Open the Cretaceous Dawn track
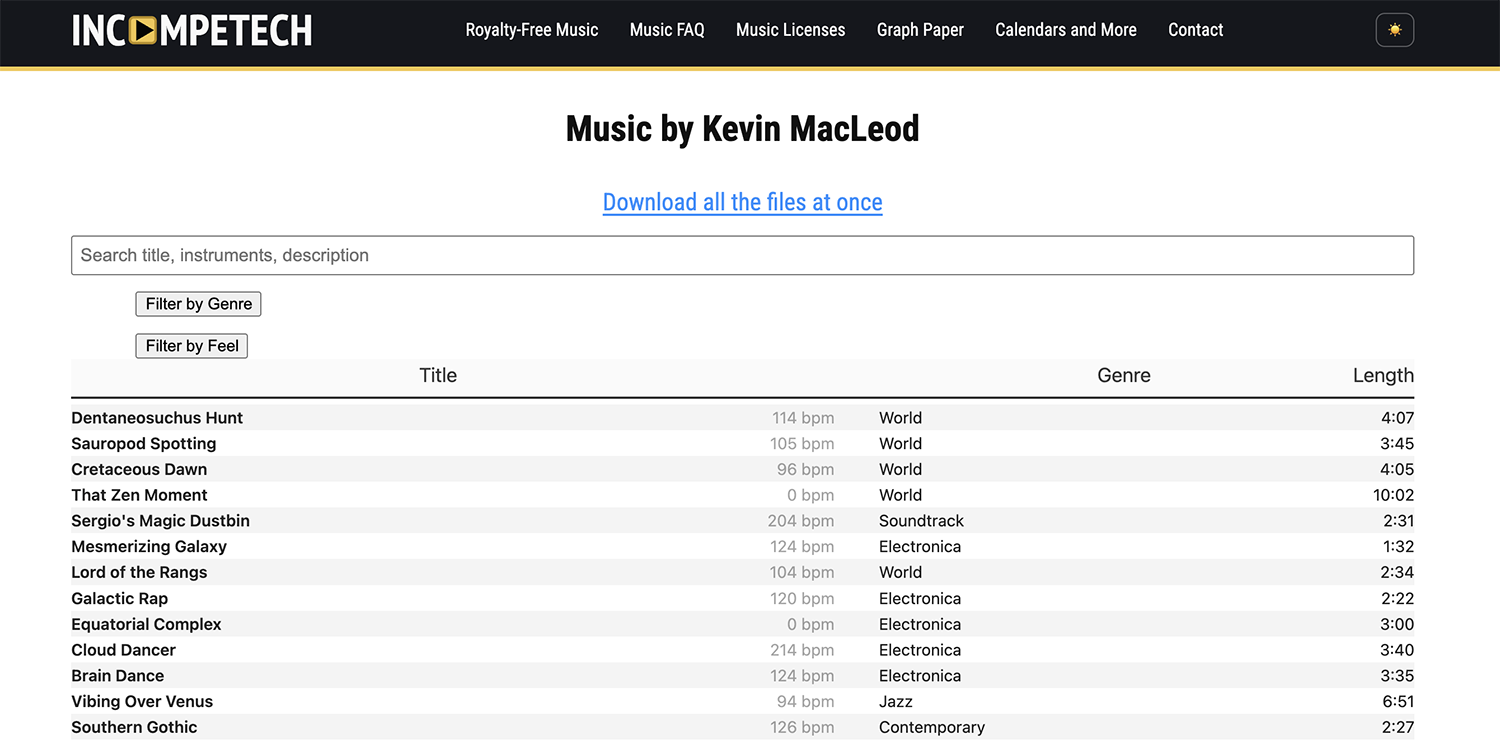Image resolution: width=1500 pixels, height=744 pixels. pos(139,470)
